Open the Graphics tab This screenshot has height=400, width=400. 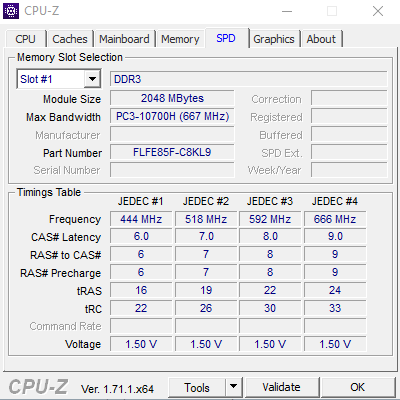274,39
